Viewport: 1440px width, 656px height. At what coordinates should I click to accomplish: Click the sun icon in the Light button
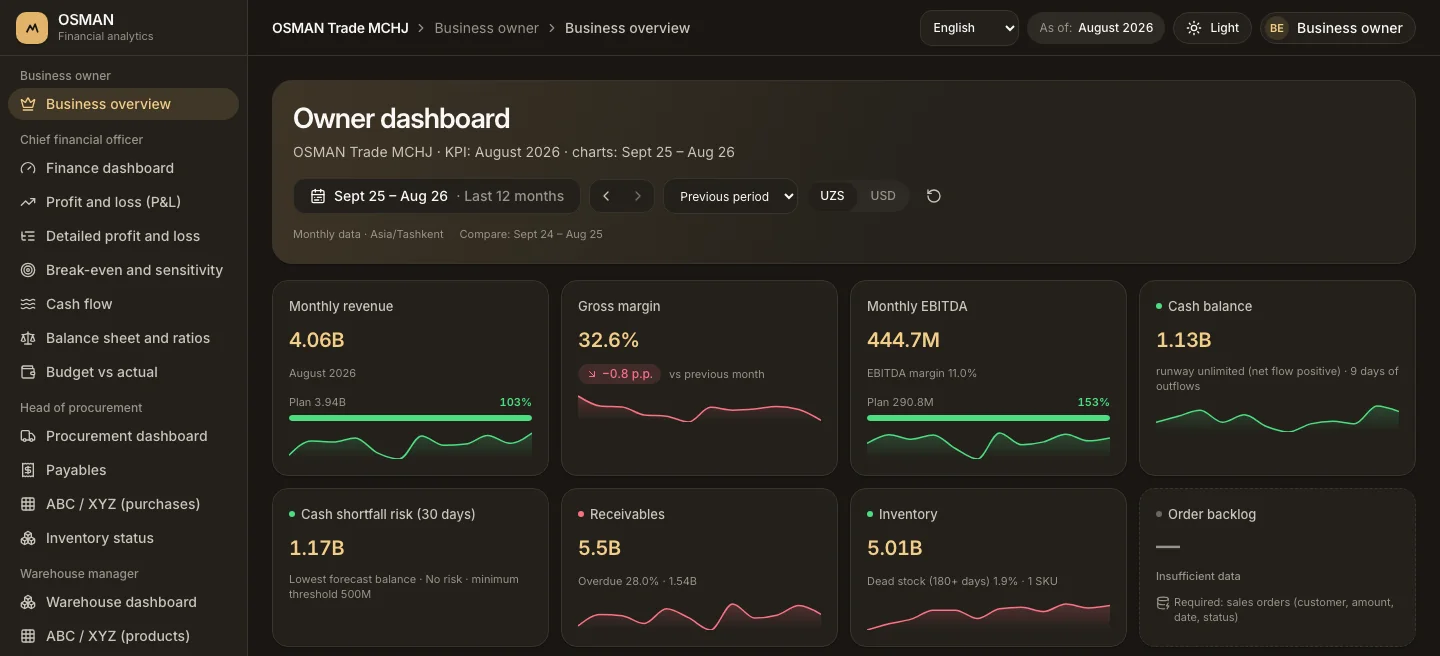(1194, 28)
